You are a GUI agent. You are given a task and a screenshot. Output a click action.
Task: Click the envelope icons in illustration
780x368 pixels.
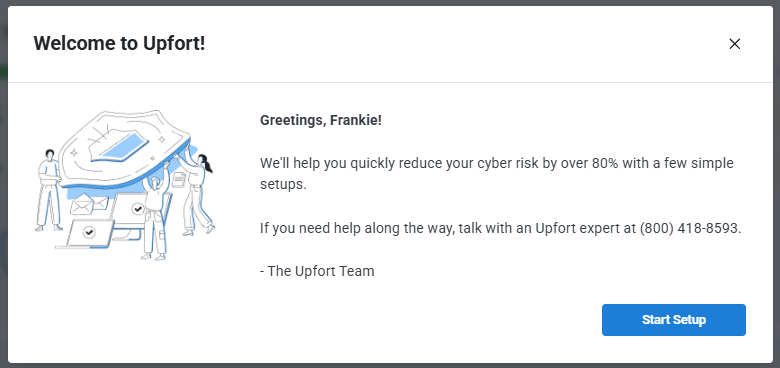89,205
